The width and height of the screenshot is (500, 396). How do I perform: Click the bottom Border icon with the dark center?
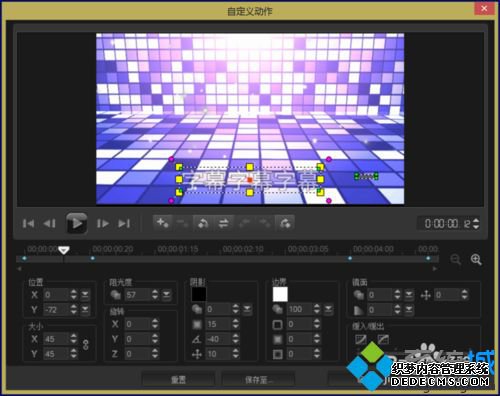click(278, 354)
